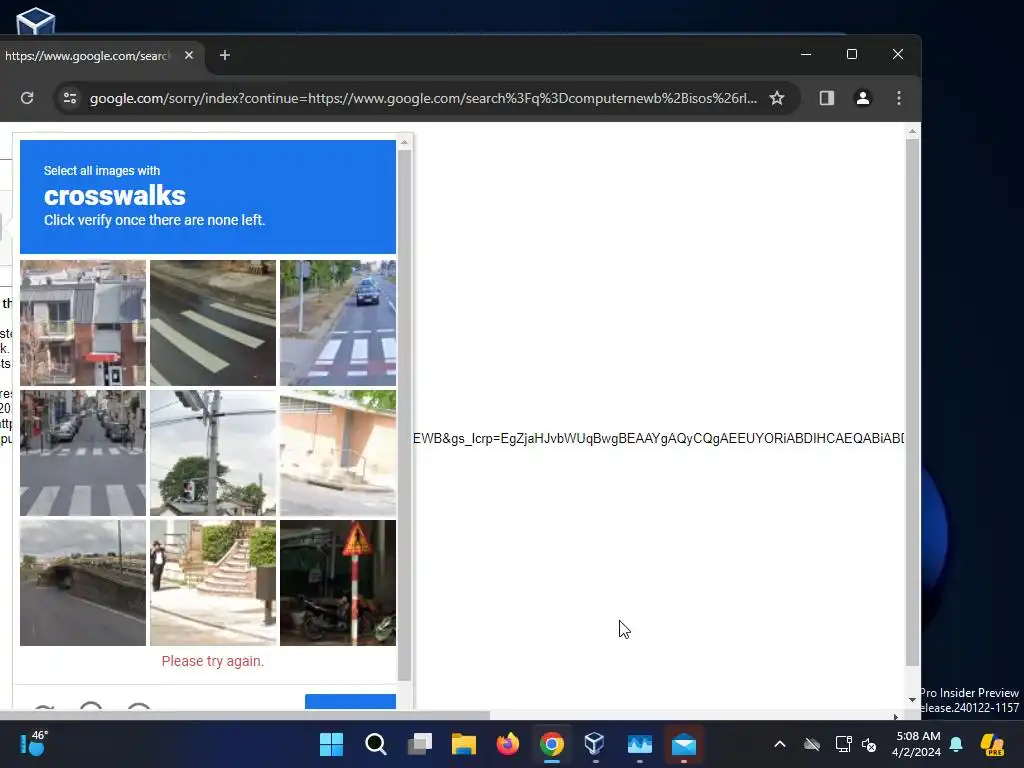Image resolution: width=1024 pixels, height=768 pixels.
Task: Open the Mail app in taskbar
Action: (684, 744)
